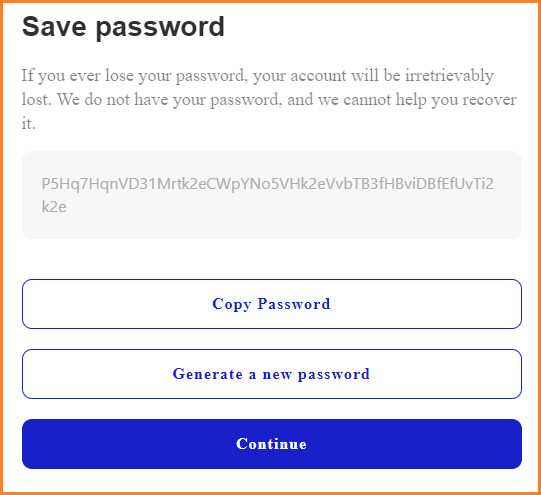Image resolution: width=541 pixels, height=495 pixels.
Task: Click the word "it." ending the warning
Action: pos(28,123)
